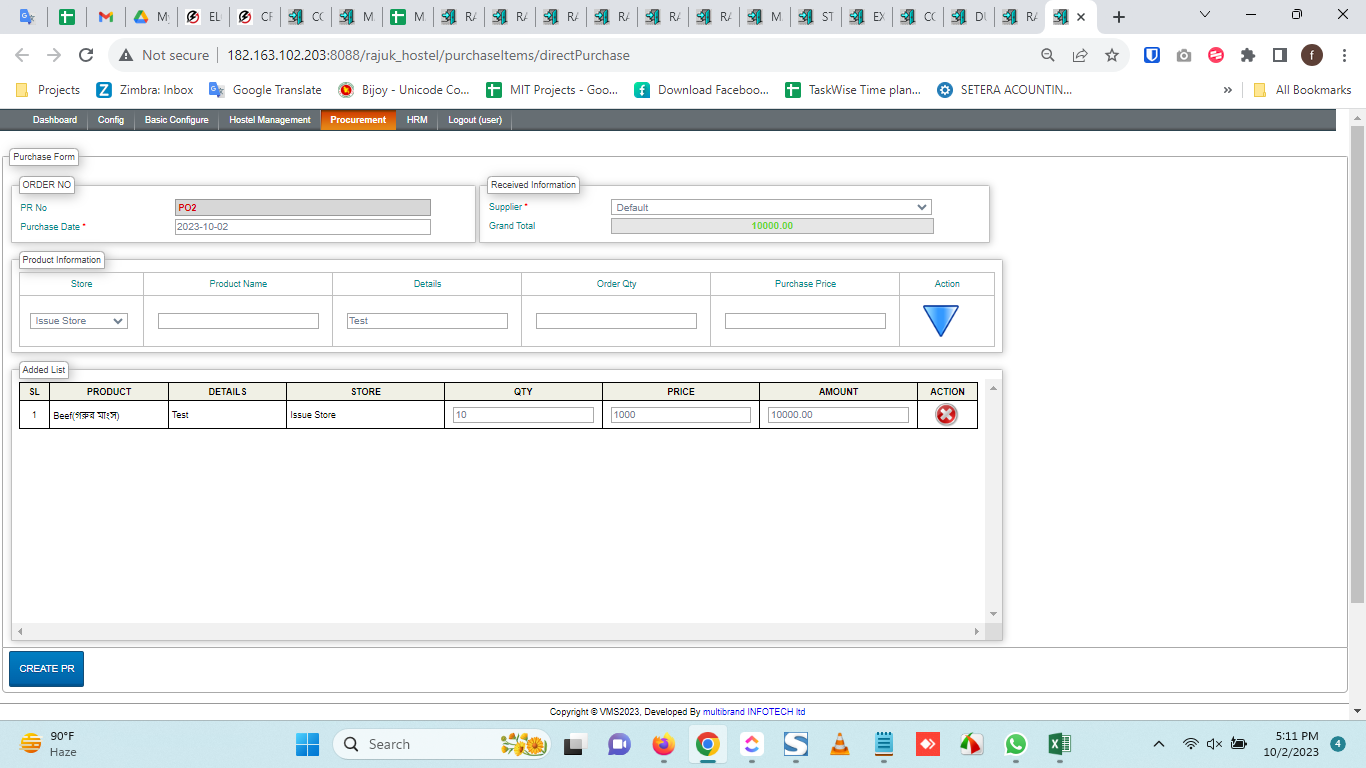The image size is (1366, 768).
Task: Expand the bookmarks overflow chevron
Action: (x=1227, y=90)
